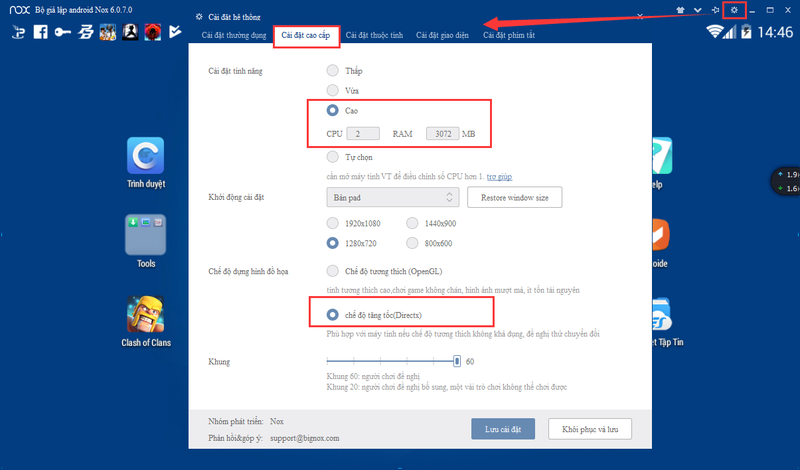Viewport: 800px width, 470px height.
Task: Click the PlayStation-style first tray icon
Action: tap(18, 32)
